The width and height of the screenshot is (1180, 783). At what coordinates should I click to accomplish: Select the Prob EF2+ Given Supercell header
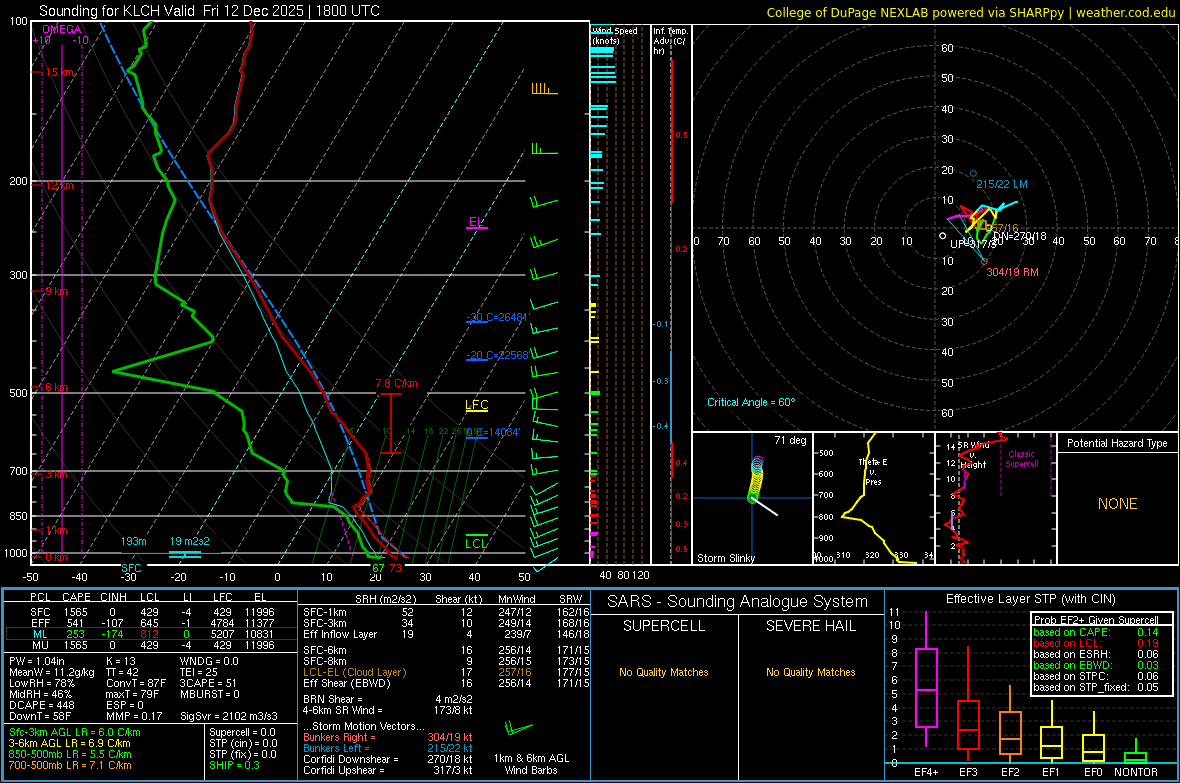(x=1096, y=620)
